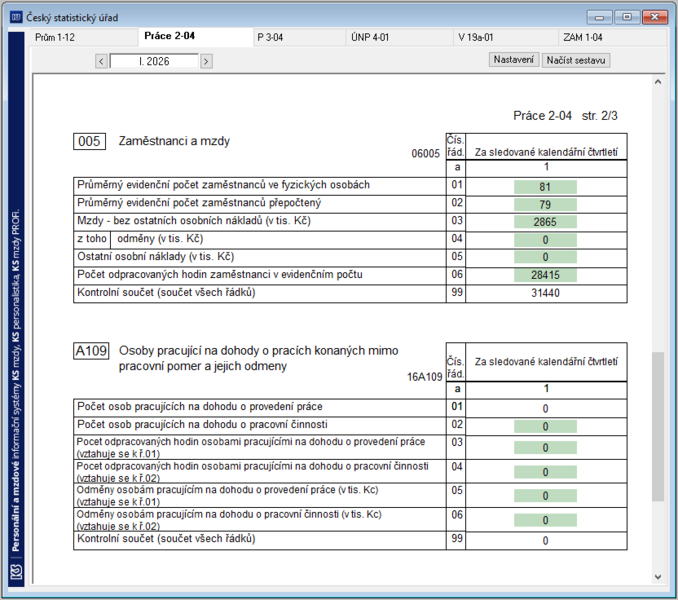Click the scrollbar down arrow
The image size is (678, 600).
pos(658,577)
